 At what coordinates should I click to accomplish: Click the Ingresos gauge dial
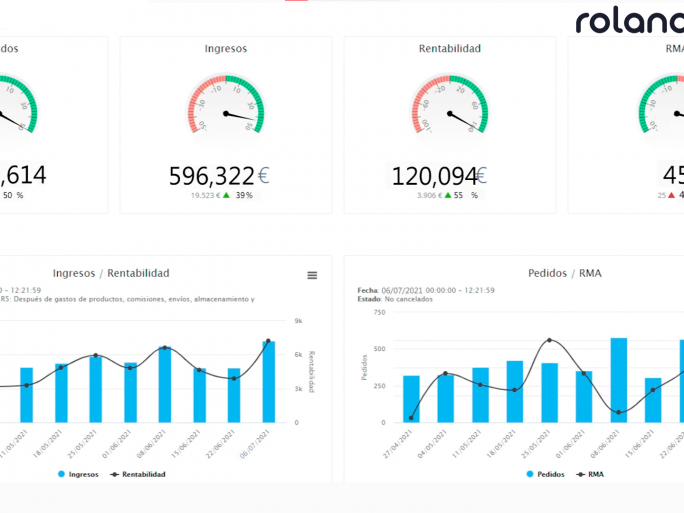tap(226, 106)
